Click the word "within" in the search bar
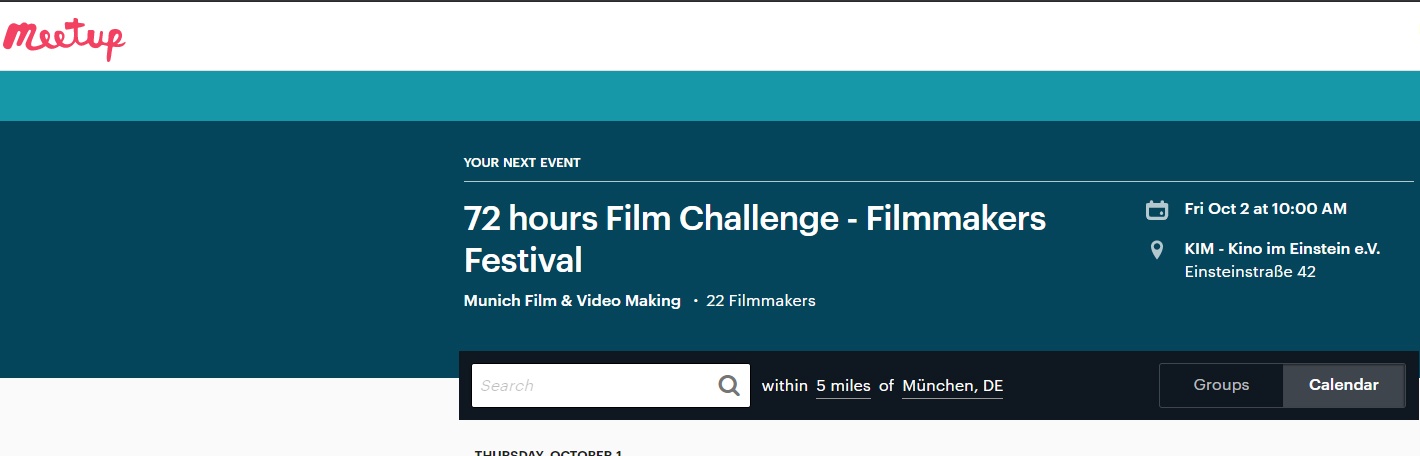Viewport: 1420px width, 456px height. click(x=785, y=386)
